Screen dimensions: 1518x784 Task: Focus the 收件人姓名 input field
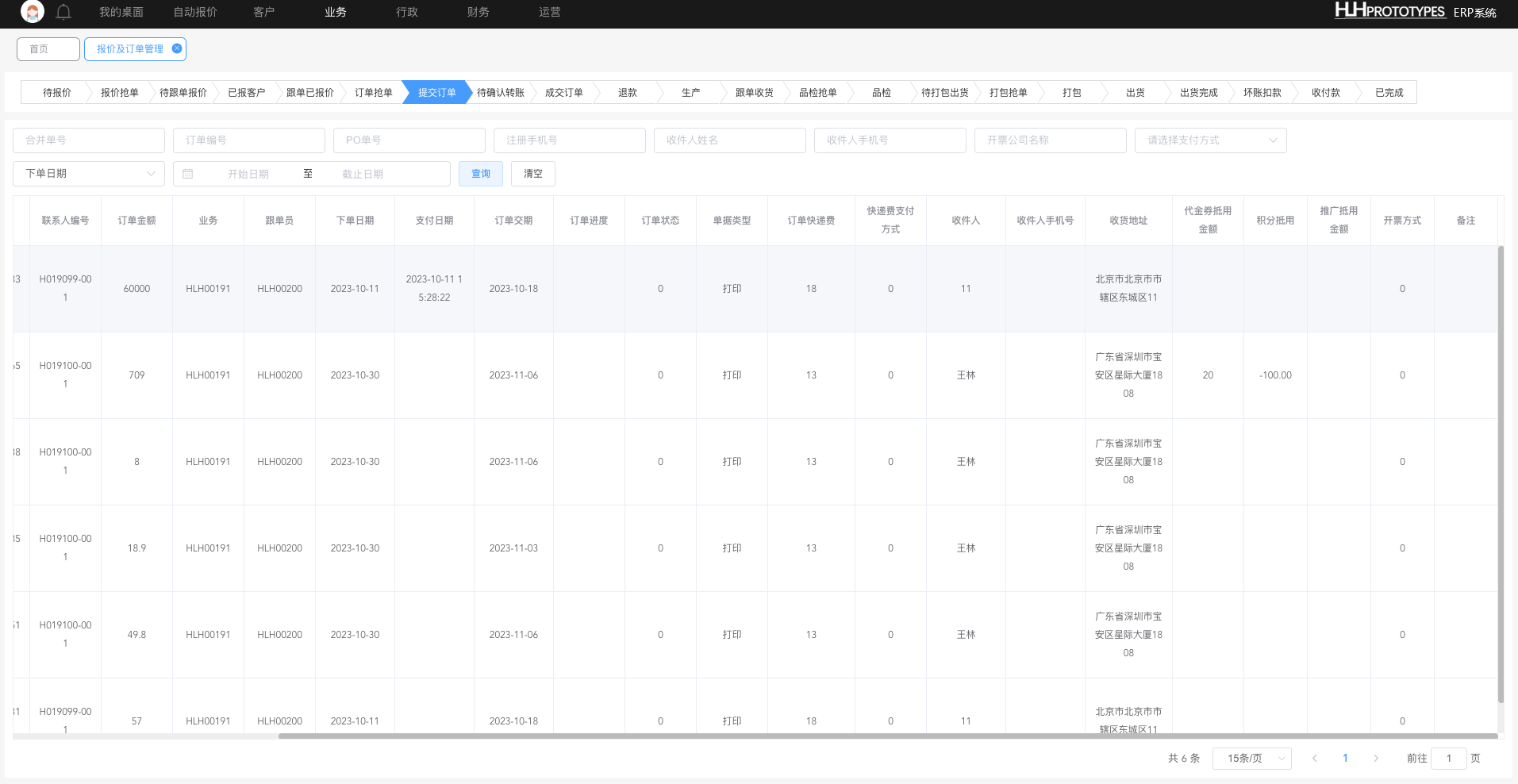(730, 140)
